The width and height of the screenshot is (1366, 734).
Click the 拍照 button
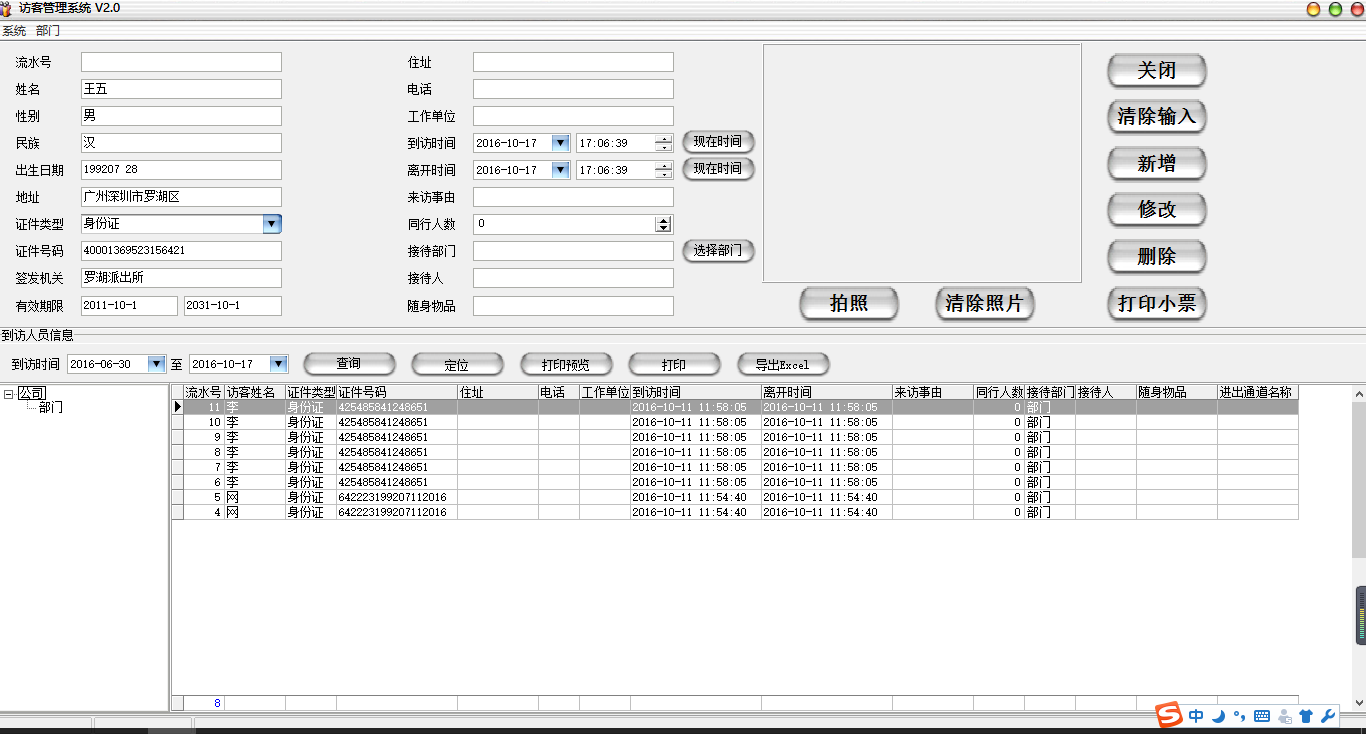pyautogui.click(x=849, y=304)
